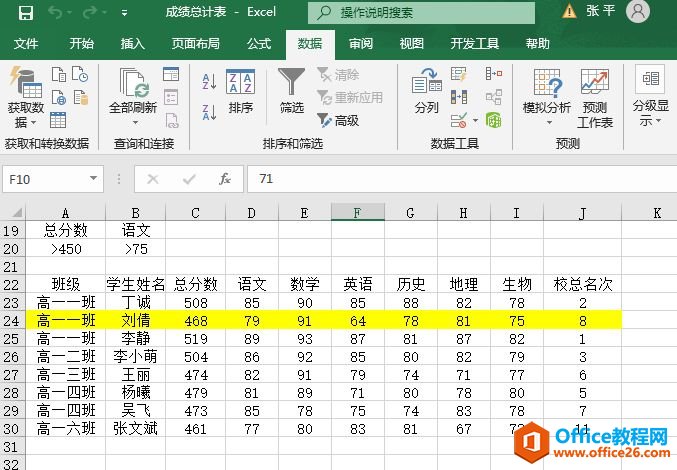Open the Name Box dropdown arrow
This screenshot has height=470, width=677.
pos(93,178)
